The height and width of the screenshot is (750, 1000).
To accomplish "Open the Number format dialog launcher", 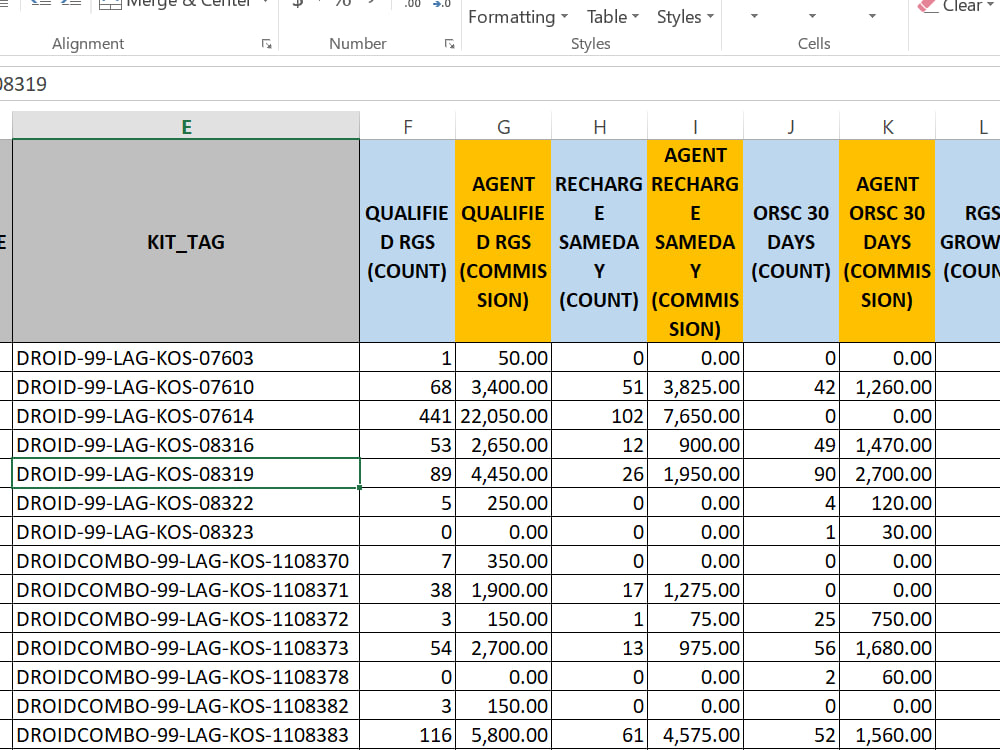I will [450, 44].
